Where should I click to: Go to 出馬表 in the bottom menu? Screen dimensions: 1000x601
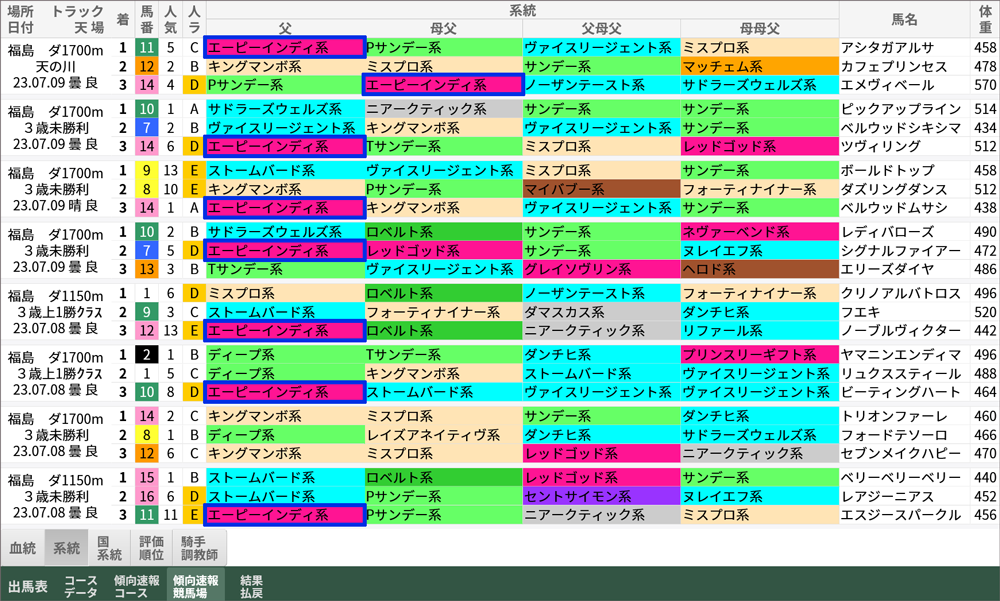27,586
